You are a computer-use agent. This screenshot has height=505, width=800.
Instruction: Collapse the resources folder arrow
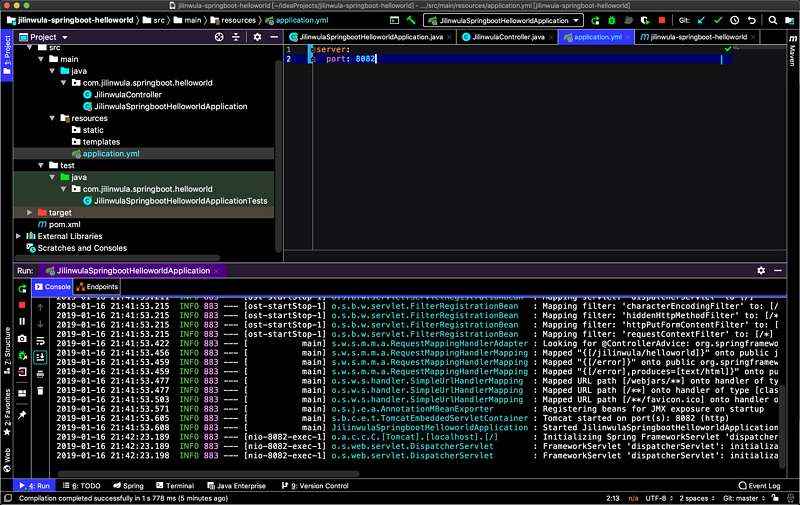click(x=52, y=118)
